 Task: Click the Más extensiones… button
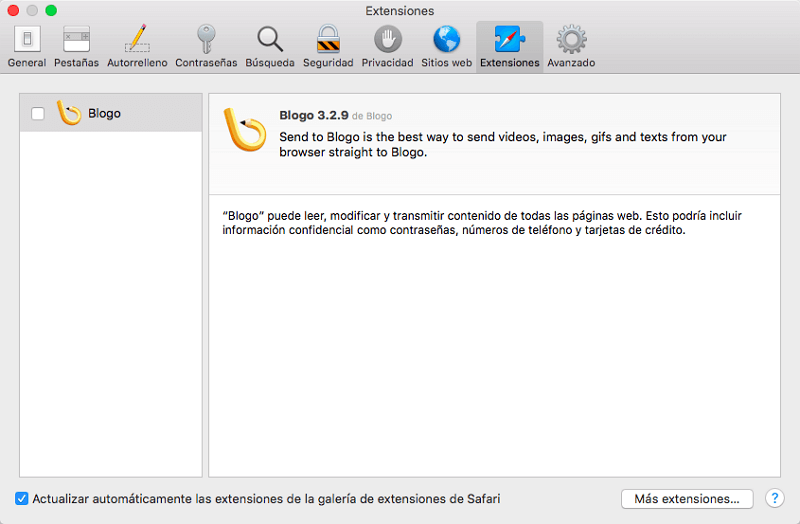[687, 498]
